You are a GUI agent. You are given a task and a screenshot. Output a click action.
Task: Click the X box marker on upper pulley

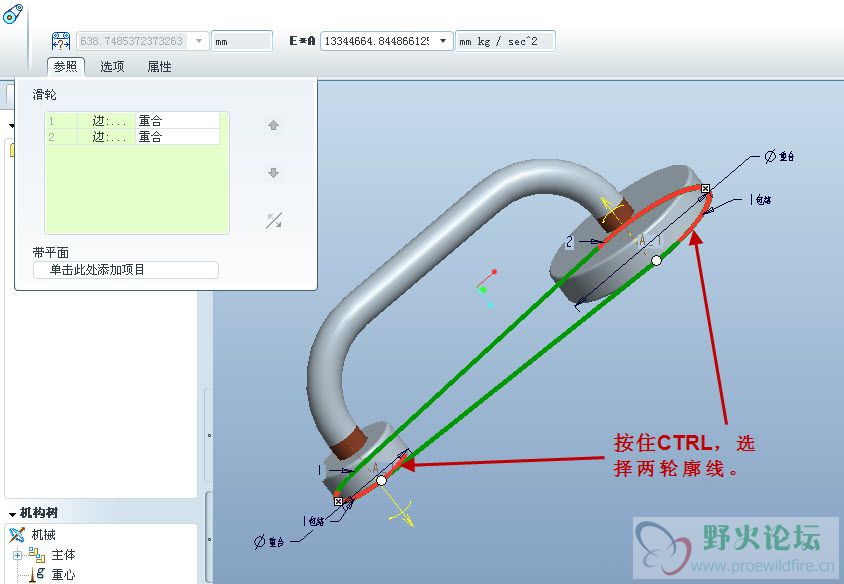705,188
